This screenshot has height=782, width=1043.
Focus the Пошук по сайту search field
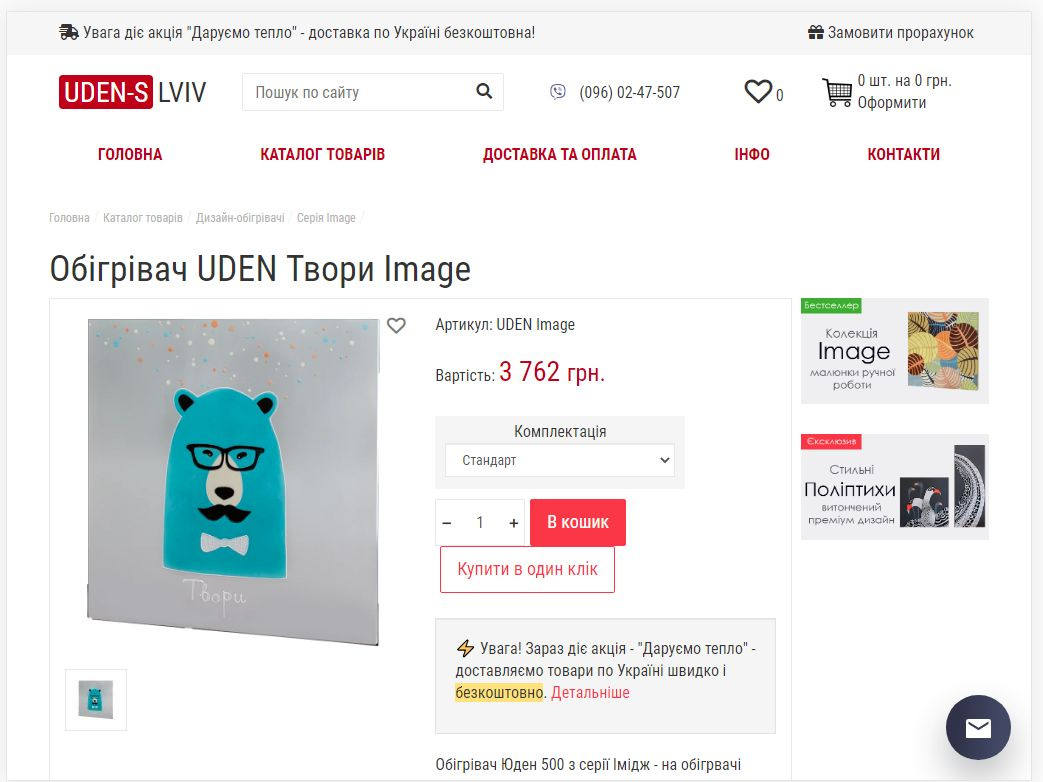click(x=359, y=92)
